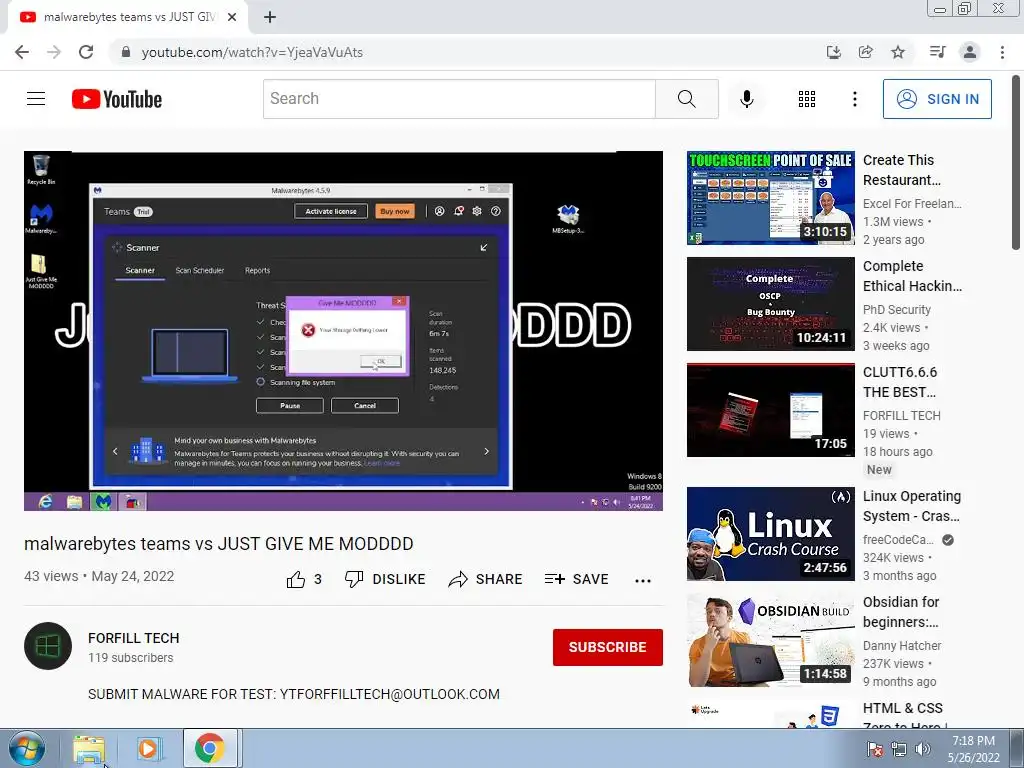
Task: Share this page from address bar
Action: point(866,52)
